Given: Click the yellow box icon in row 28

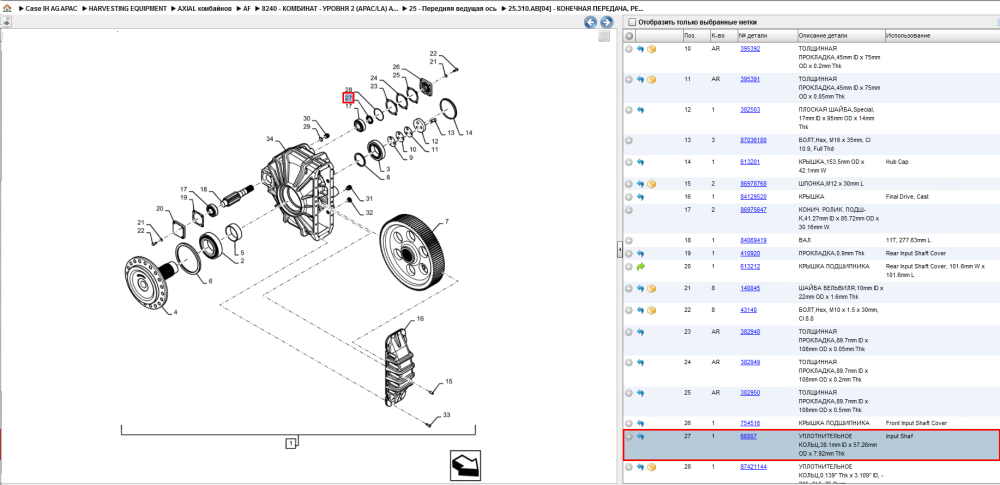Looking at the screenshot, I should click(652, 468).
